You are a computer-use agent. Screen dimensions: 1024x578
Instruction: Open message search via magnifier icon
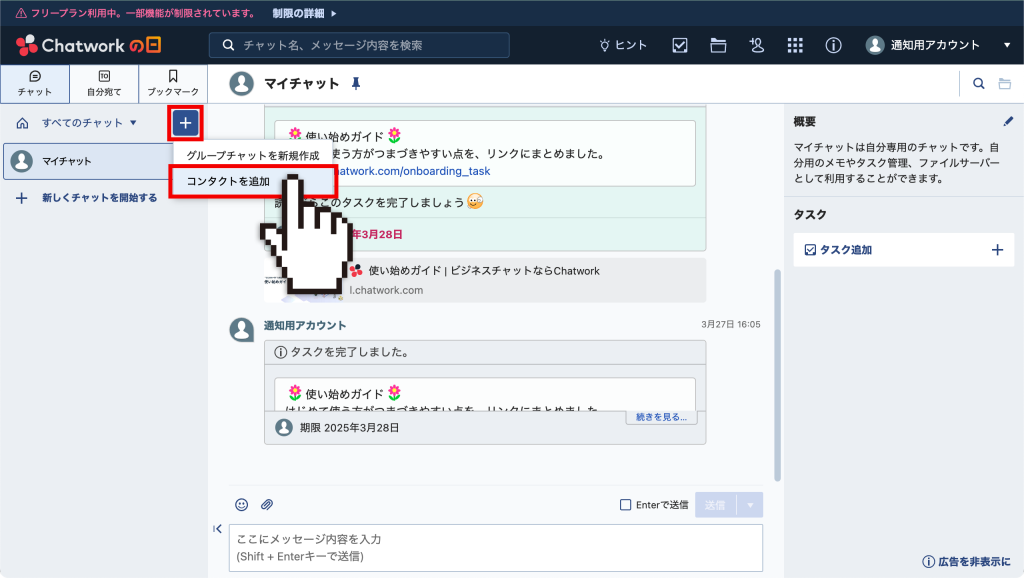(979, 84)
